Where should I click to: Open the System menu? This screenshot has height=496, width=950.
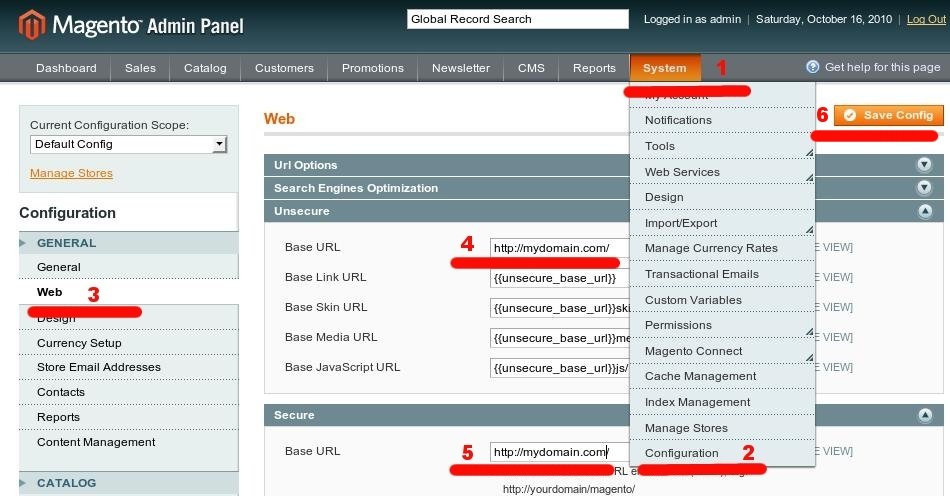pyautogui.click(x=664, y=68)
